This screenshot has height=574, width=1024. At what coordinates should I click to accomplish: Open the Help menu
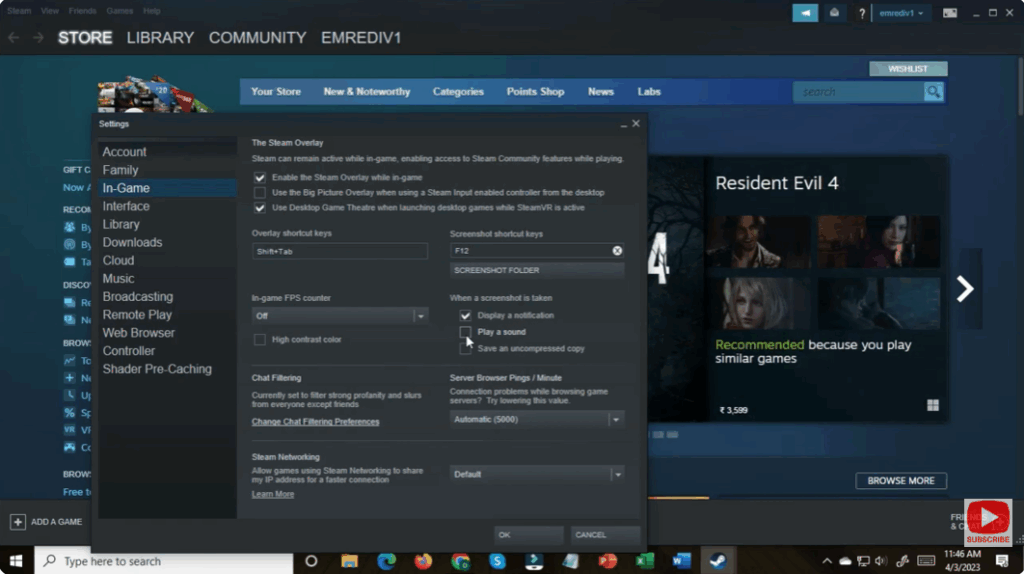coord(152,10)
